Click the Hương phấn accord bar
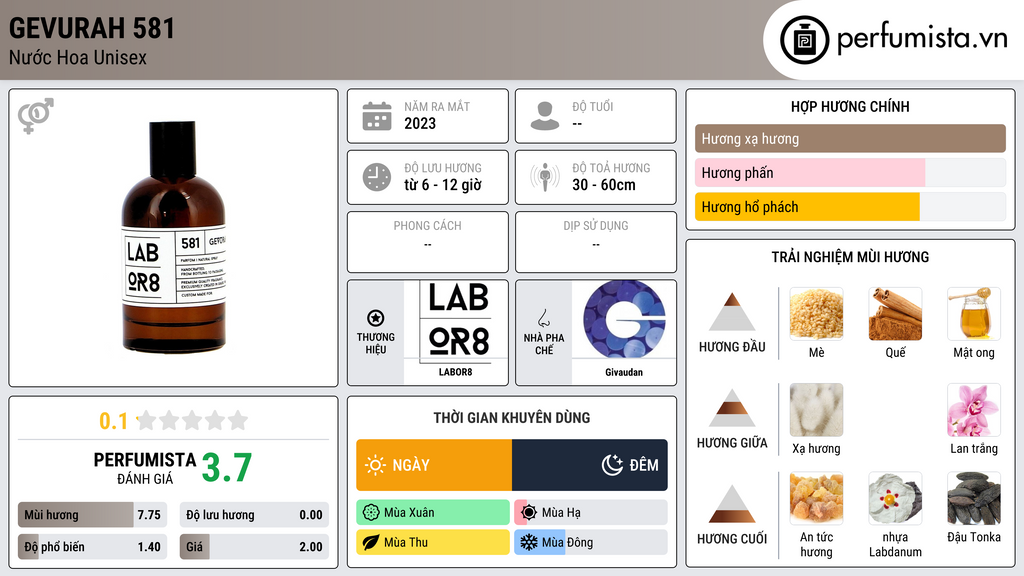The width and height of the screenshot is (1024, 576). click(x=850, y=172)
